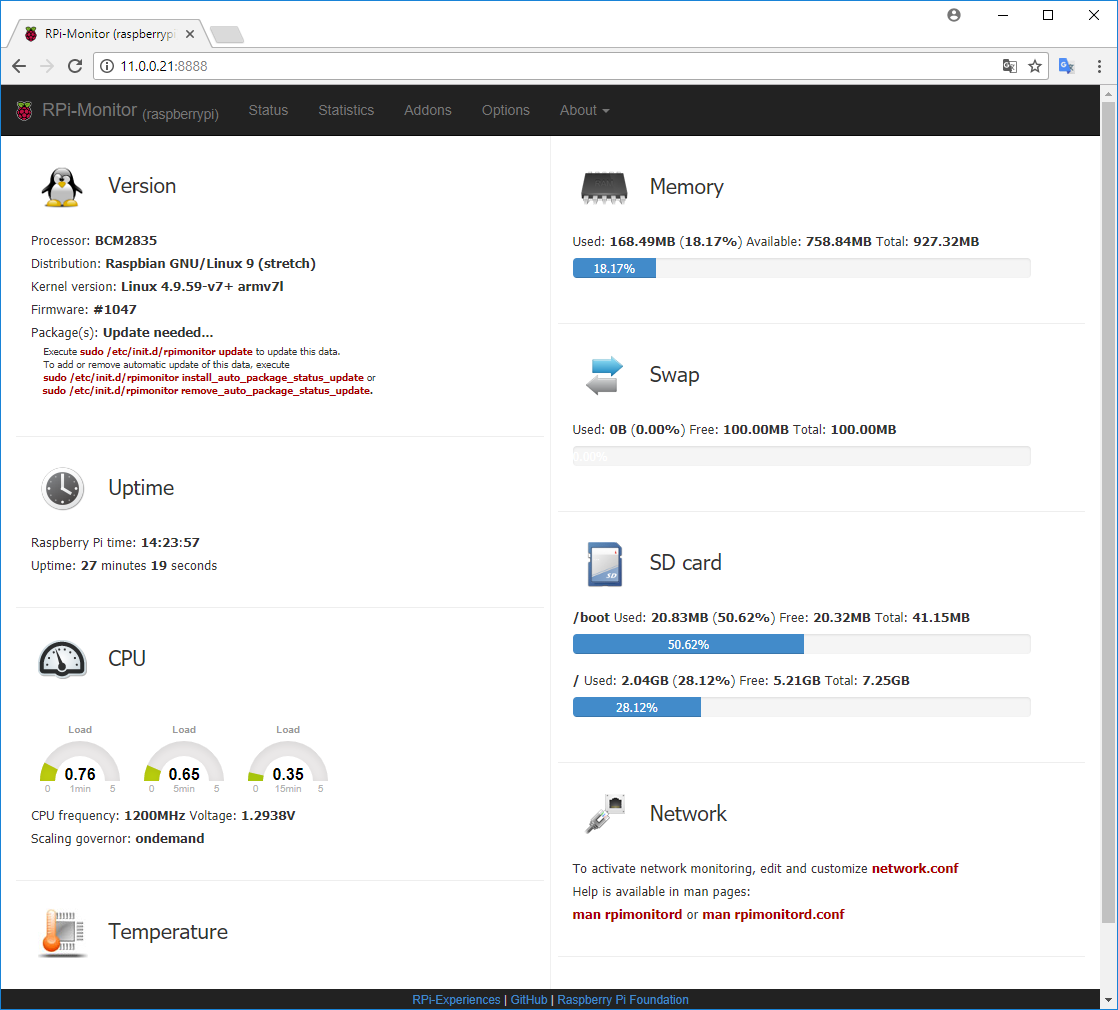Open the Options navbar item

(506, 110)
